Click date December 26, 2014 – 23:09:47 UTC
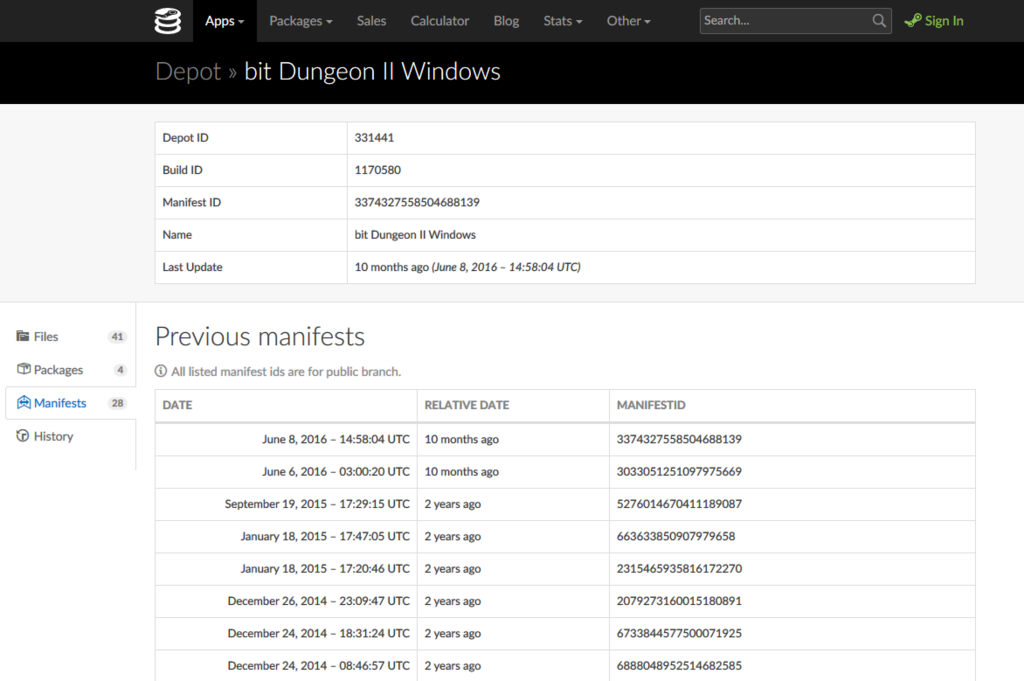 coord(319,601)
